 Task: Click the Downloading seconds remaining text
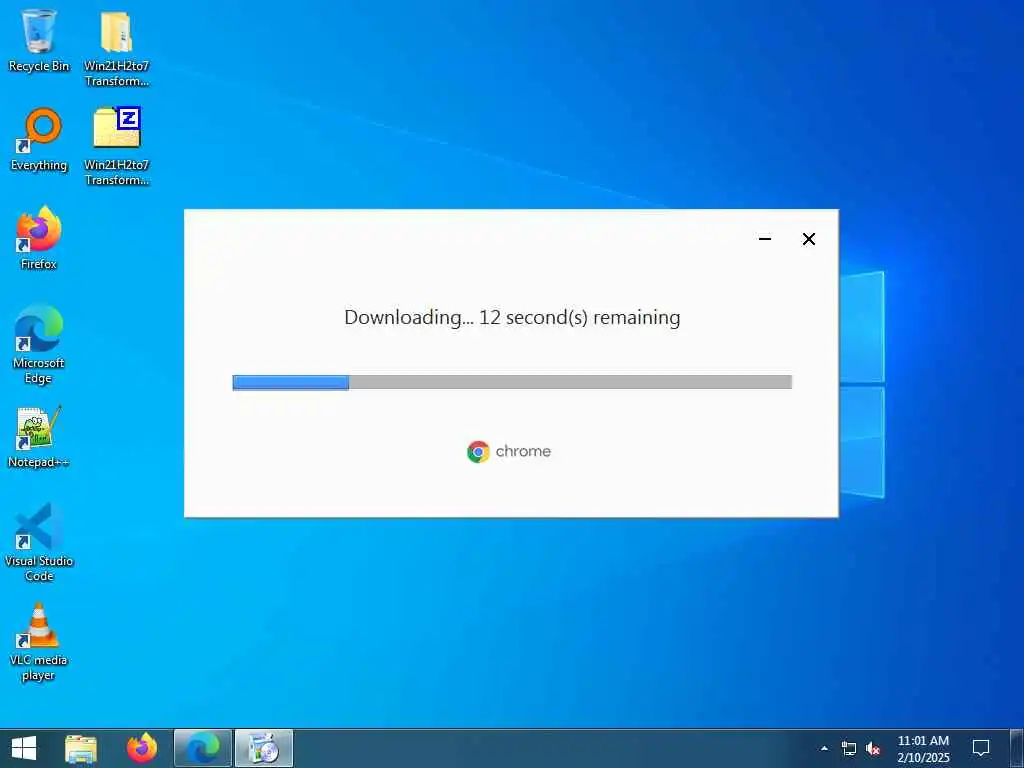[512, 317]
